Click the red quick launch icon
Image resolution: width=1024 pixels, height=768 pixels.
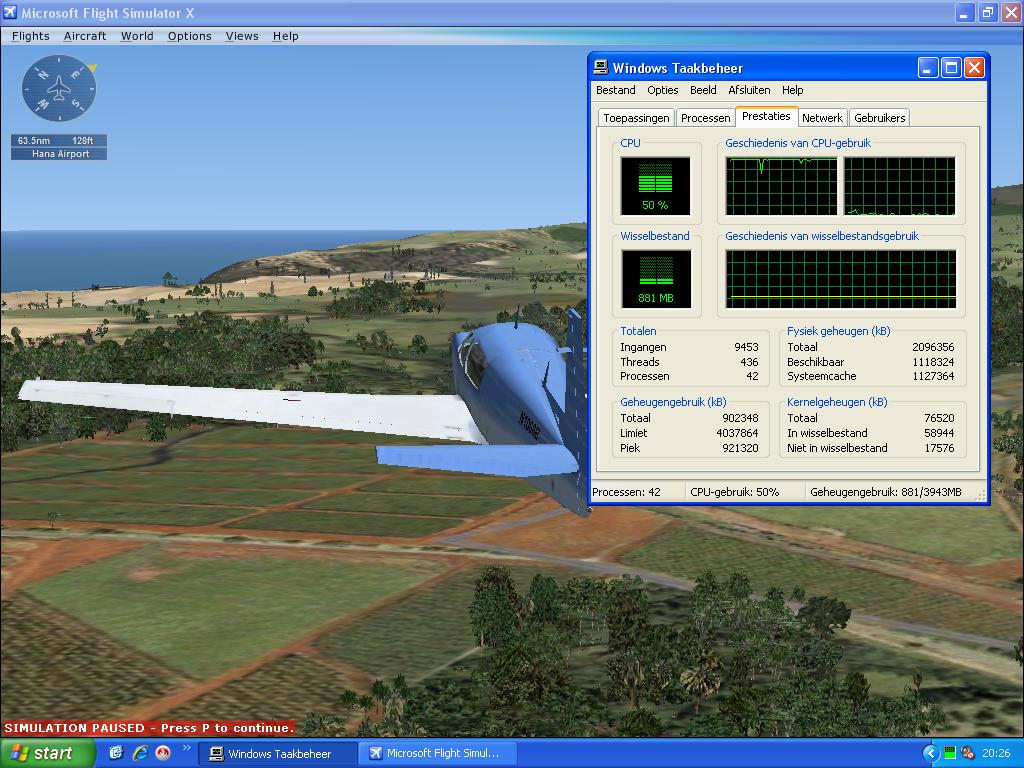[x=163, y=753]
